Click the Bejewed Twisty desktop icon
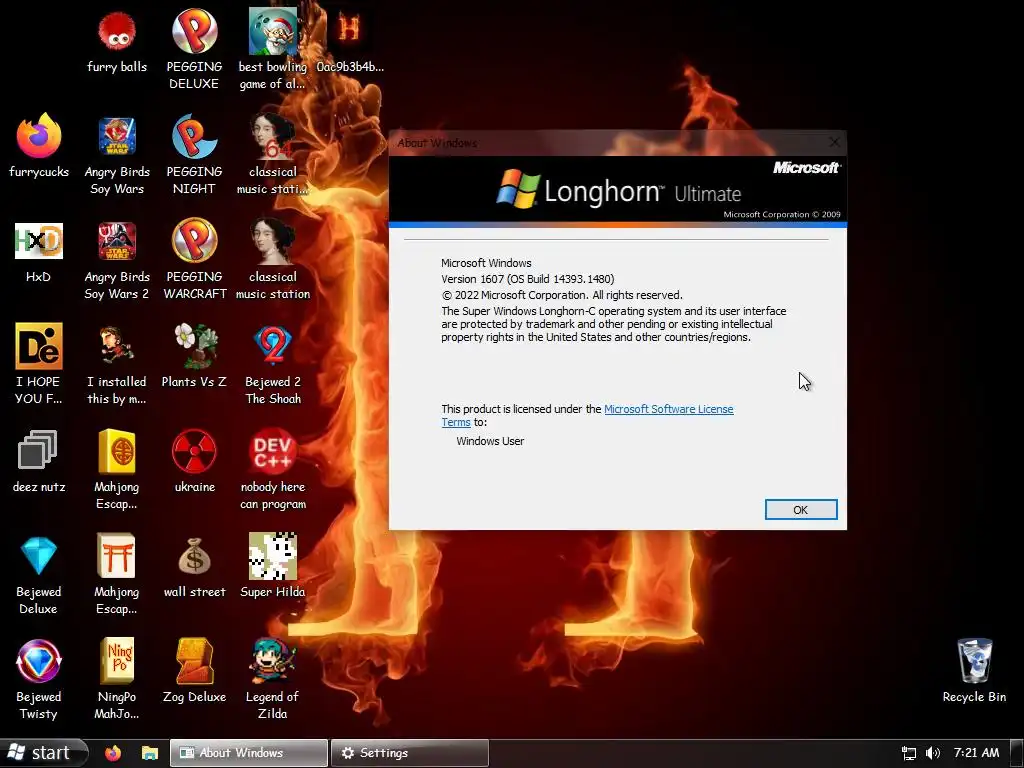 [x=39, y=680]
